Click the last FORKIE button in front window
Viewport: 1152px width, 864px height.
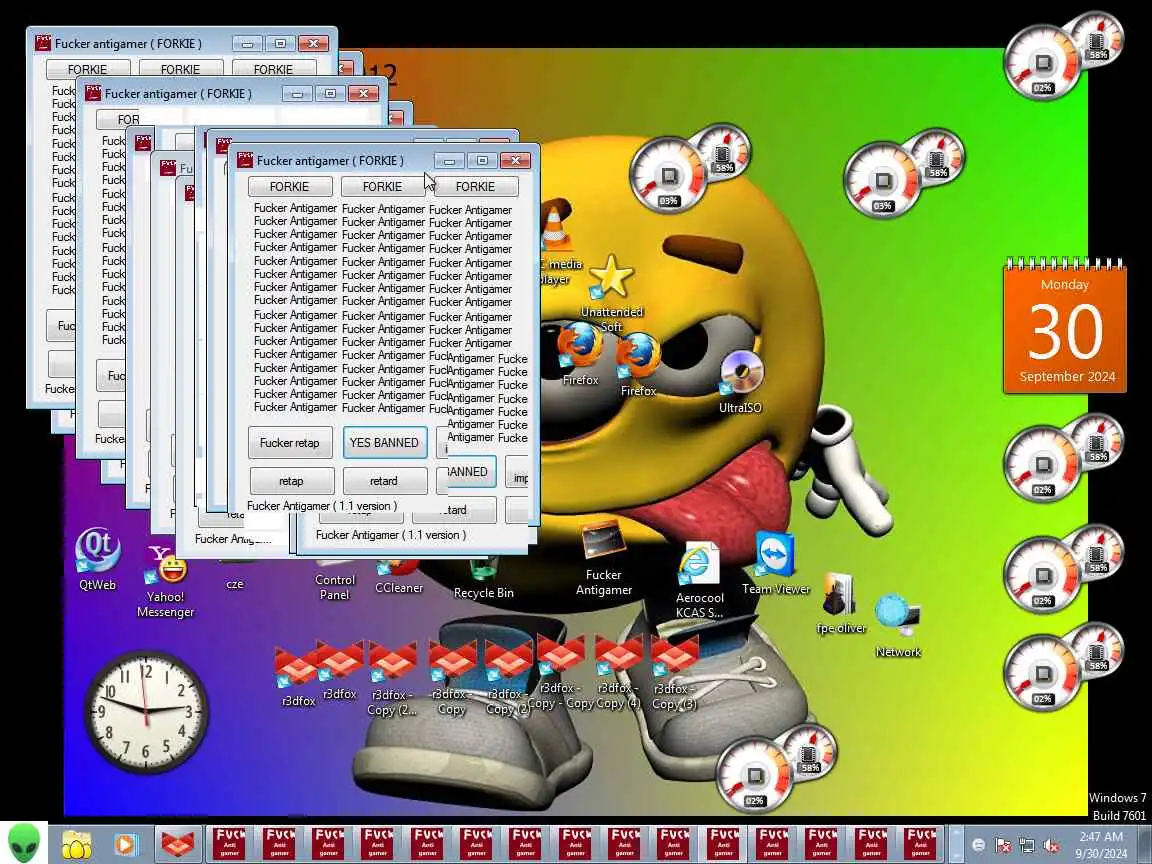(475, 187)
